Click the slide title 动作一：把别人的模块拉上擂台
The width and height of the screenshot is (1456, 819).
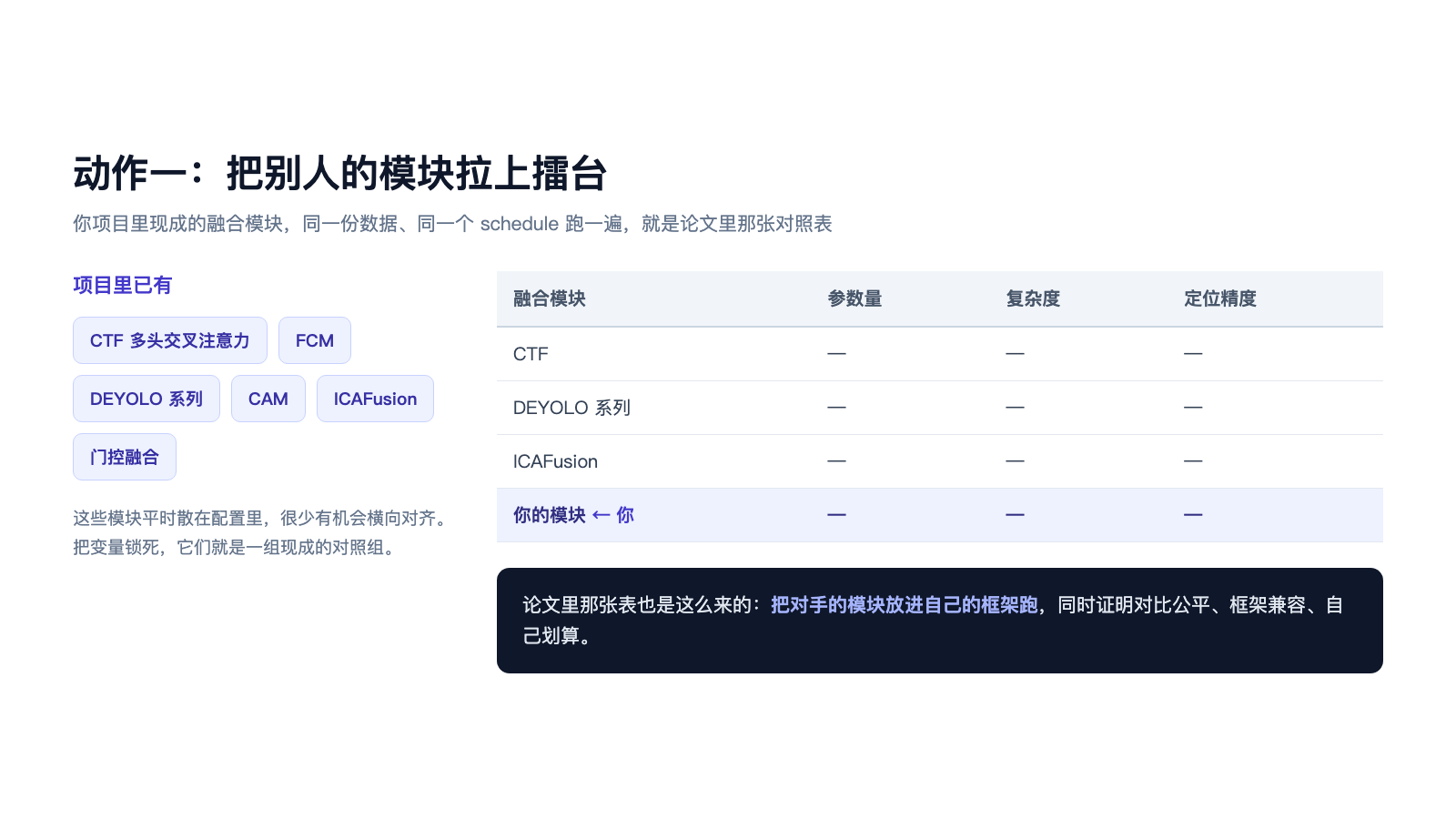pos(340,173)
